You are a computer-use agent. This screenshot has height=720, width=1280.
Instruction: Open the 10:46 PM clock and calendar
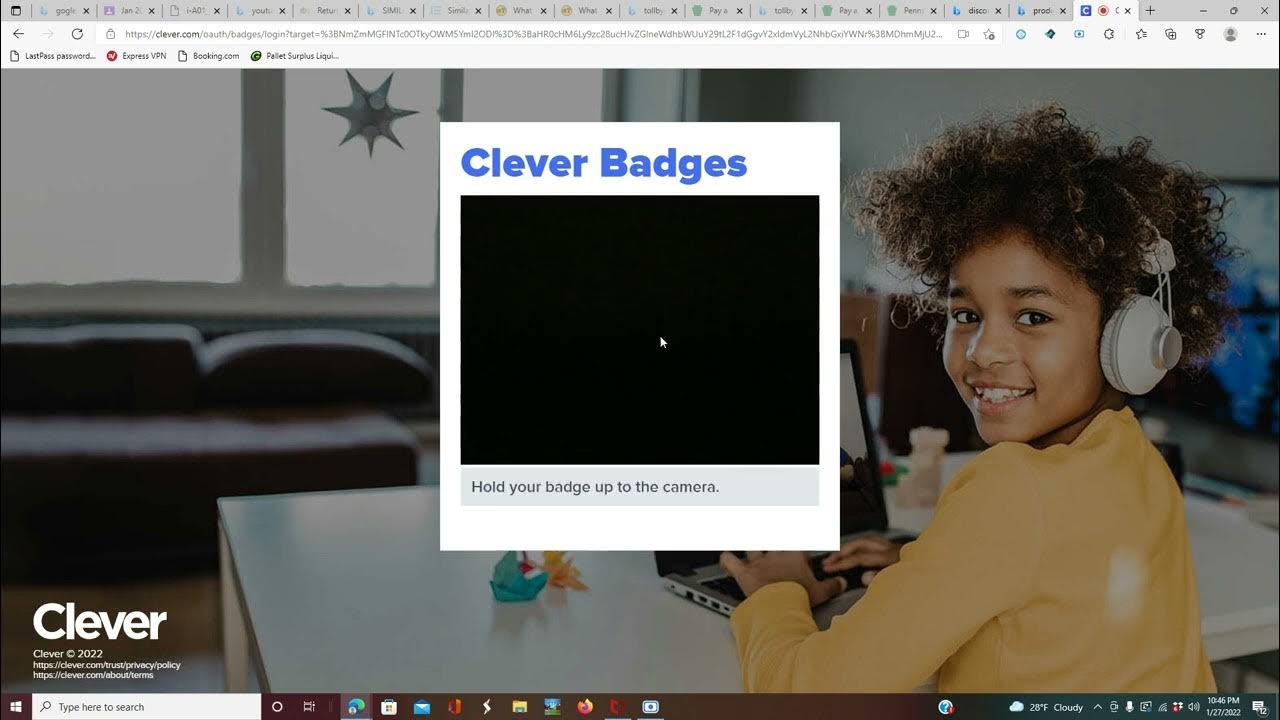click(x=1224, y=707)
